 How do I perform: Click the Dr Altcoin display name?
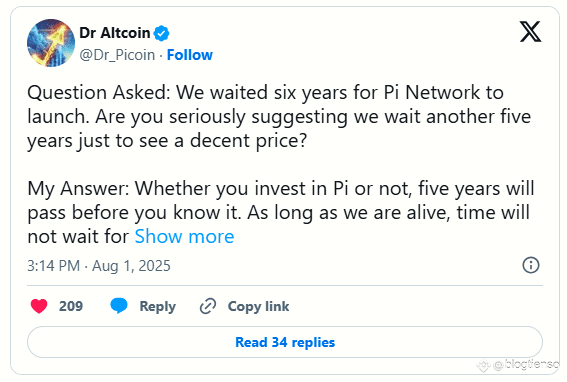pos(115,33)
